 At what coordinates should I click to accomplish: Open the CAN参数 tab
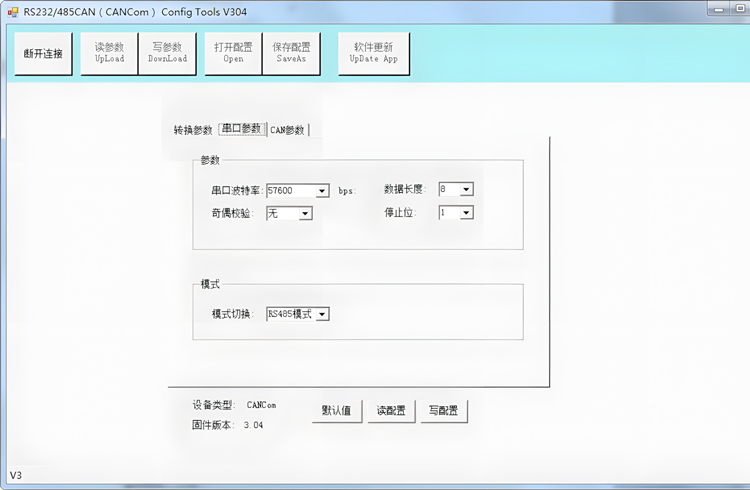[288, 130]
